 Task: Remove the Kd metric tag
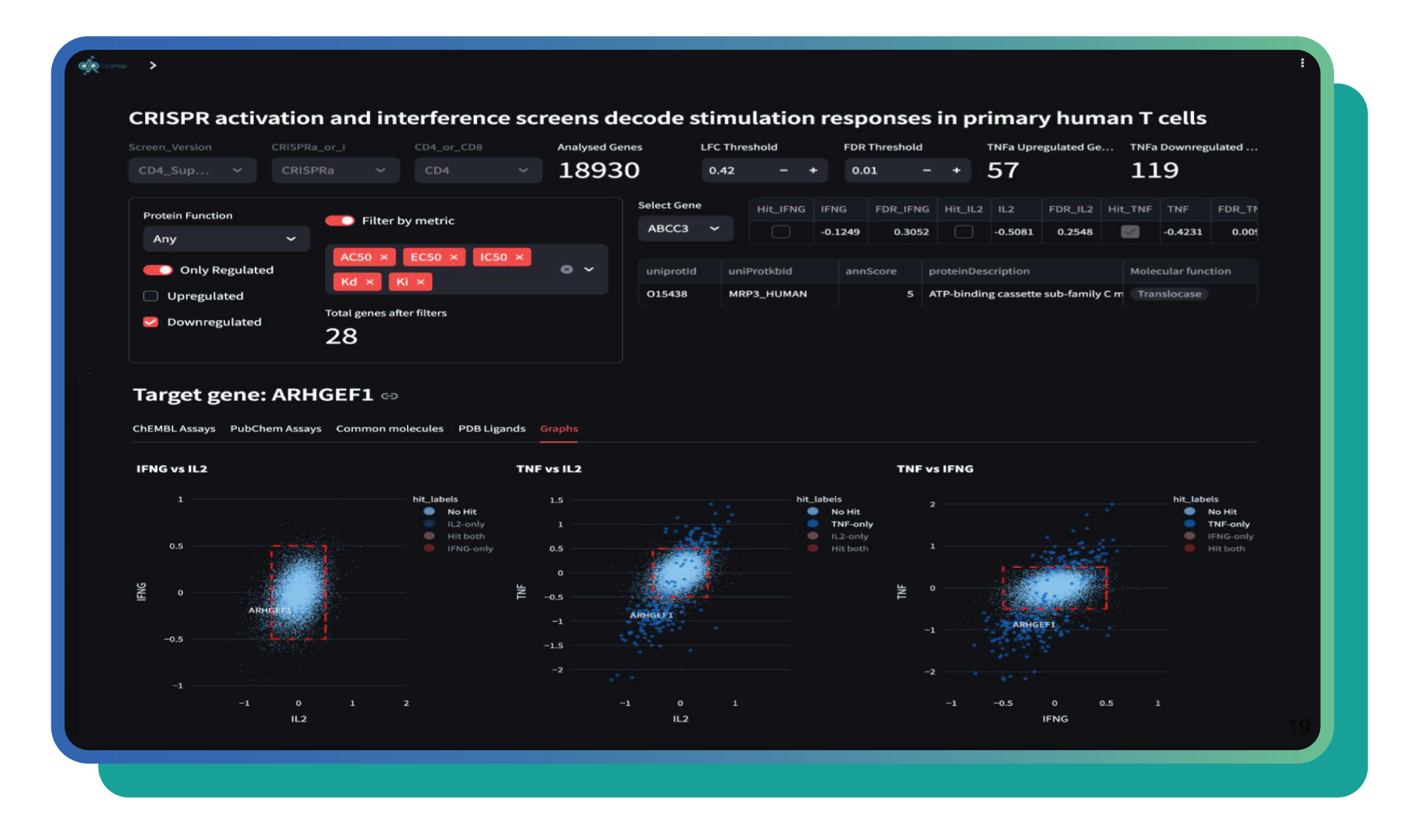(x=369, y=281)
